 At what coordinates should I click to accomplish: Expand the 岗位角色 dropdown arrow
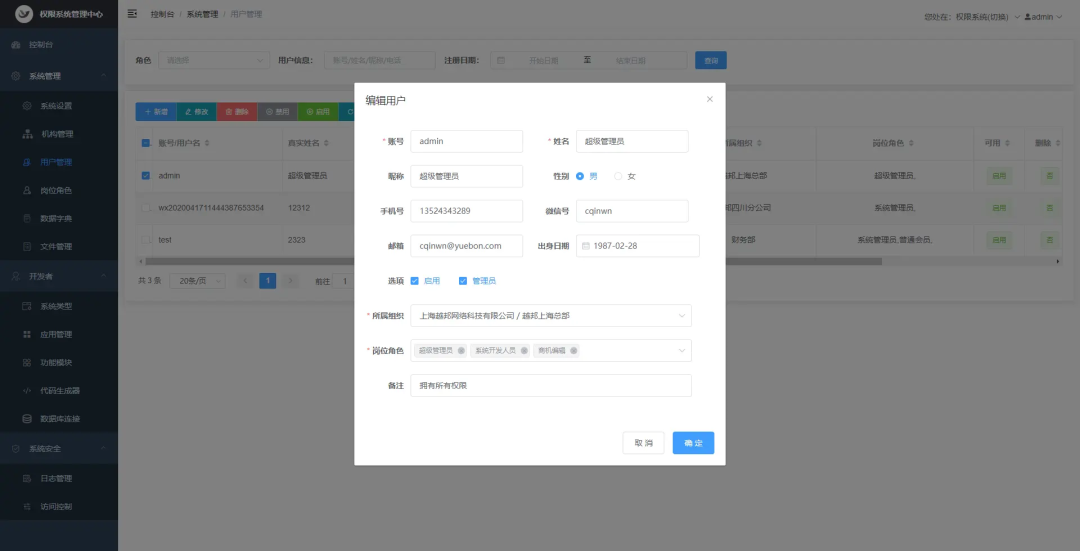coord(682,351)
